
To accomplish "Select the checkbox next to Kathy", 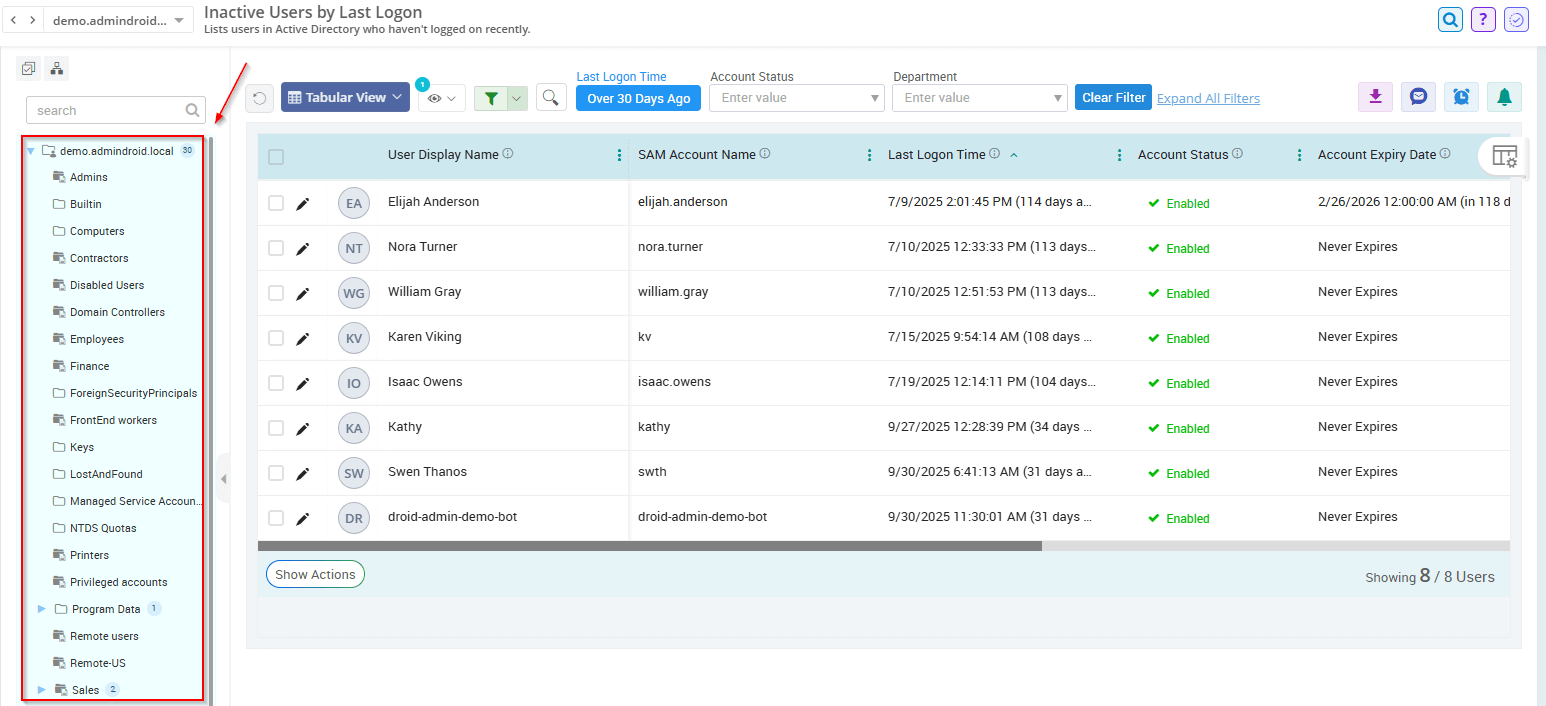I will click(x=276, y=428).
